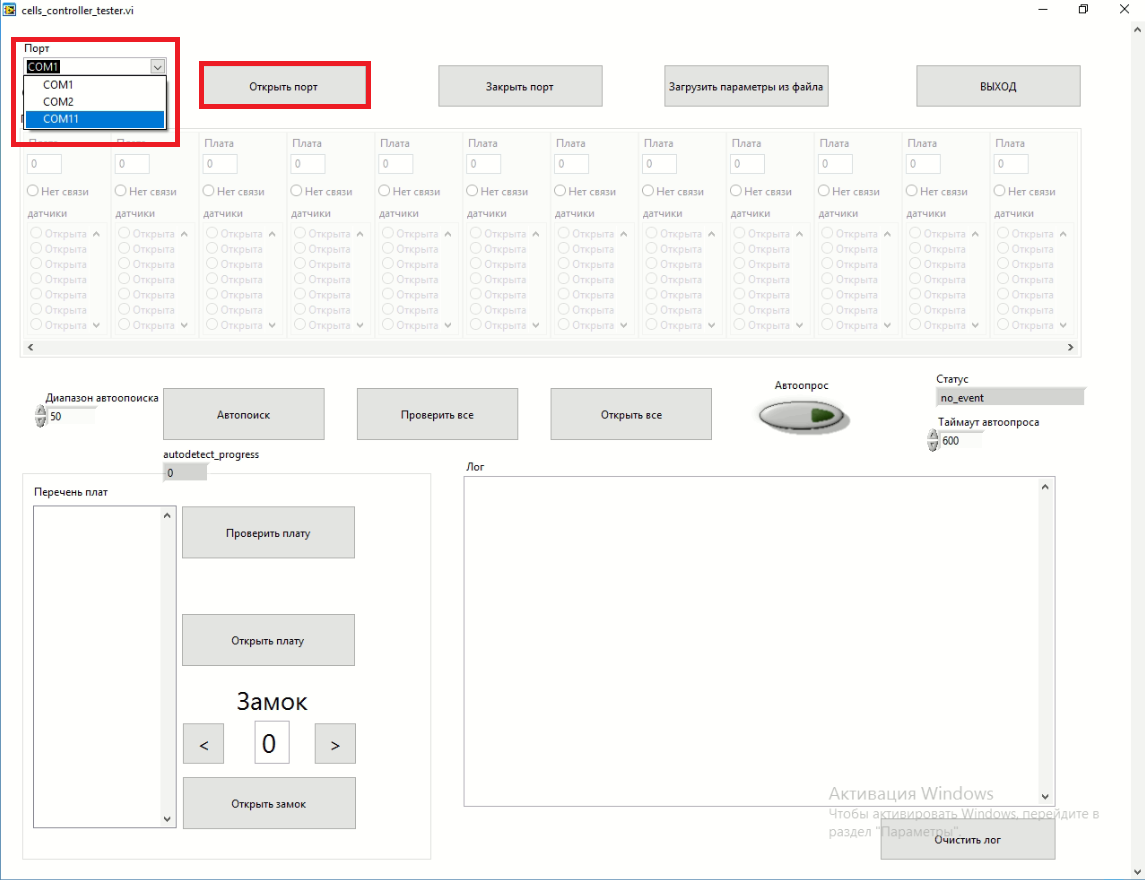Clear the log with Очистить лог
Image resolution: width=1145 pixels, height=880 pixels.
click(967, 839)
